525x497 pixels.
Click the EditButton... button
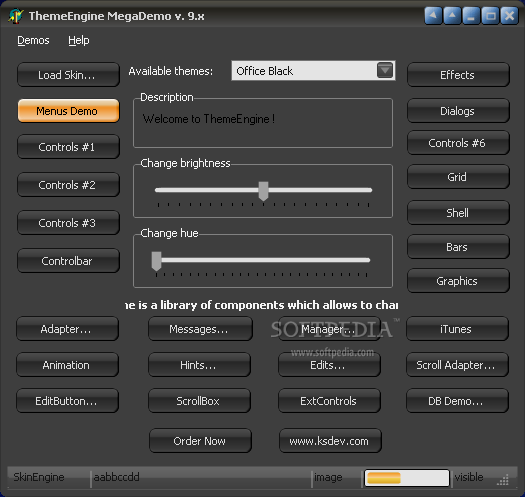pos(67,401)
